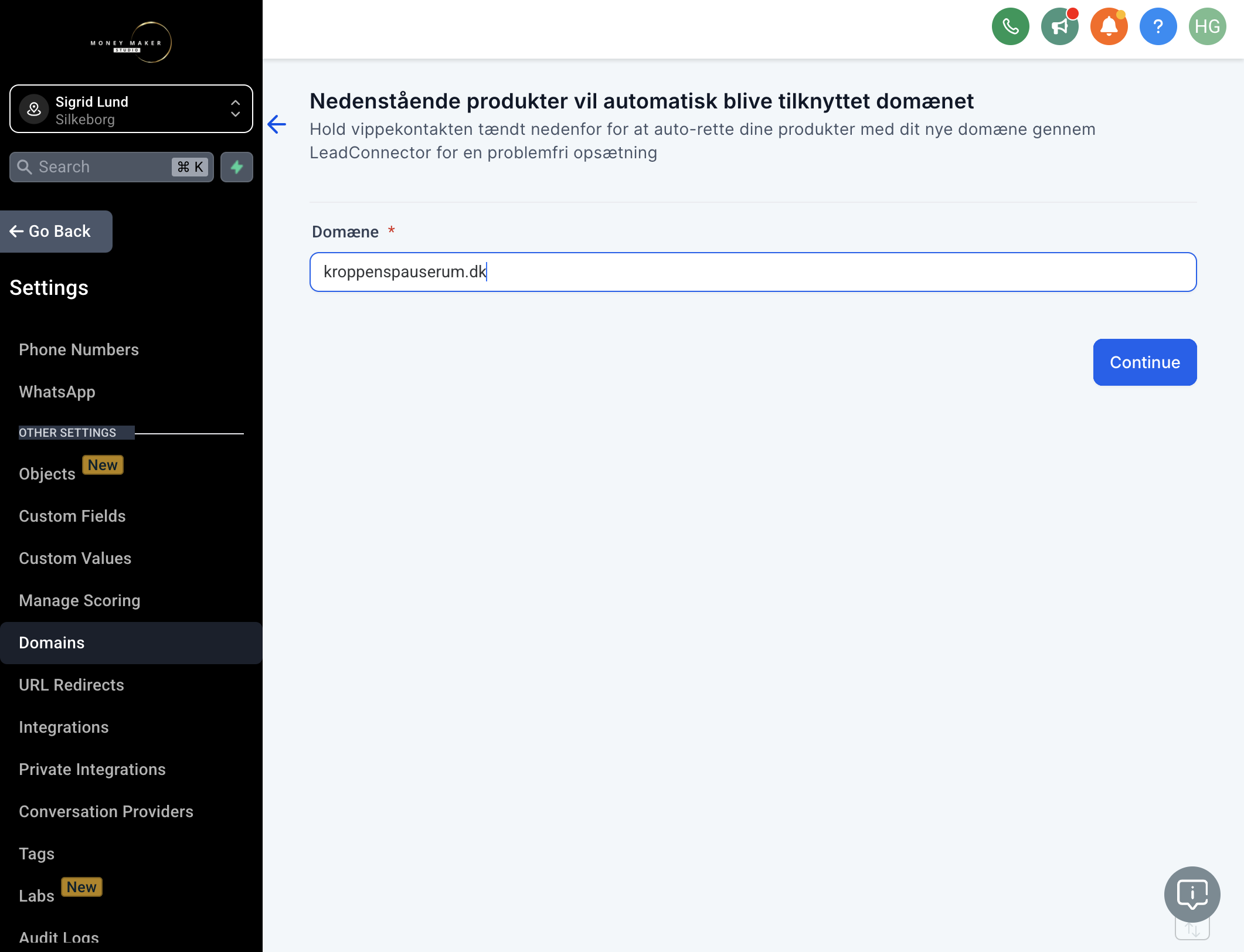Open the chat feedback bubble icon
The image size is (1244, 952).
(x=1192, y=895)
